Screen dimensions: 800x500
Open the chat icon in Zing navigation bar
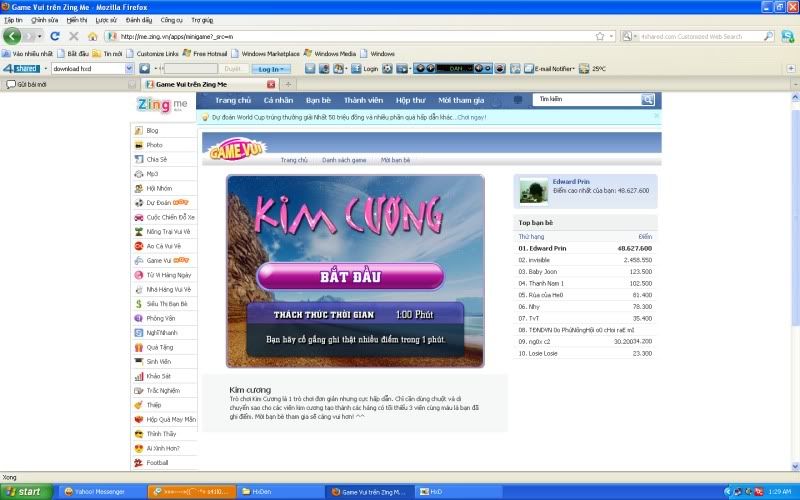(518, 100)
